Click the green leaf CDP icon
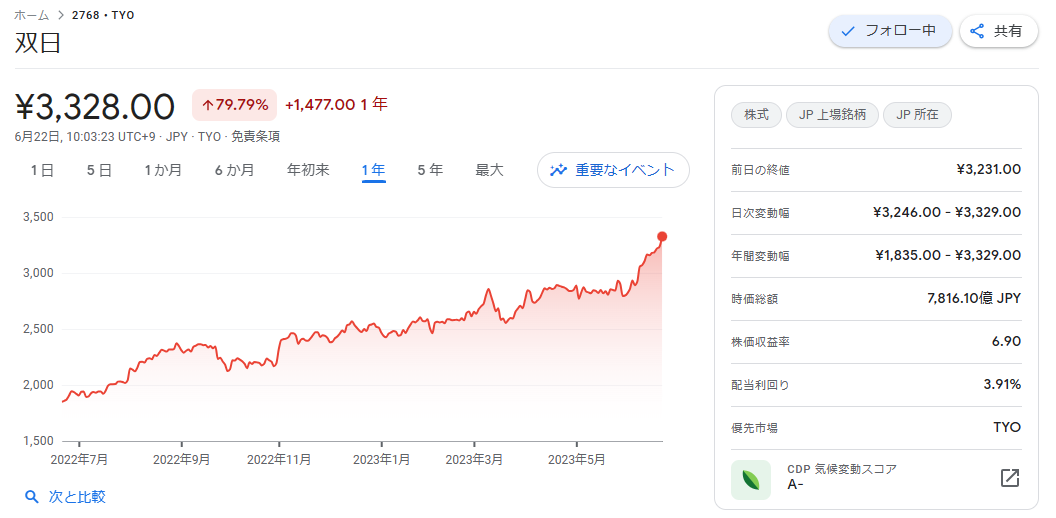This screenshot has width=1056, height=518. point(751,480)
